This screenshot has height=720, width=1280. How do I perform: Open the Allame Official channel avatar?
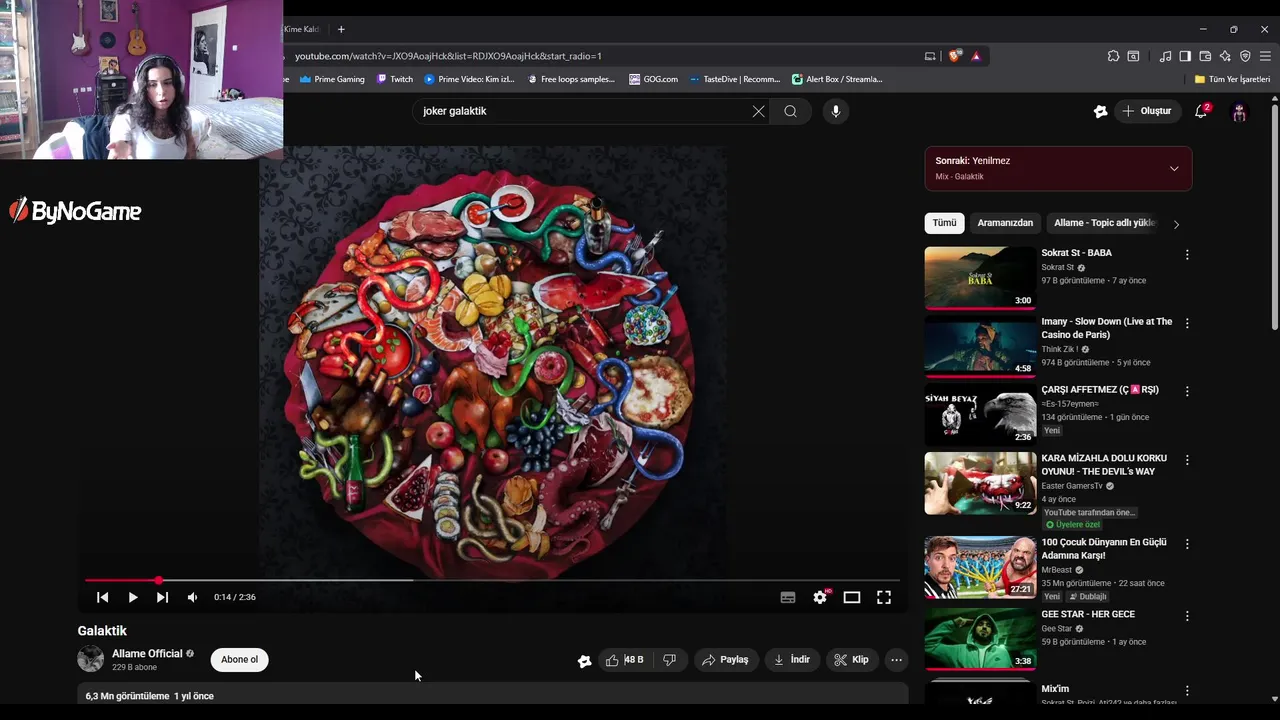click(x=91, y=659)
